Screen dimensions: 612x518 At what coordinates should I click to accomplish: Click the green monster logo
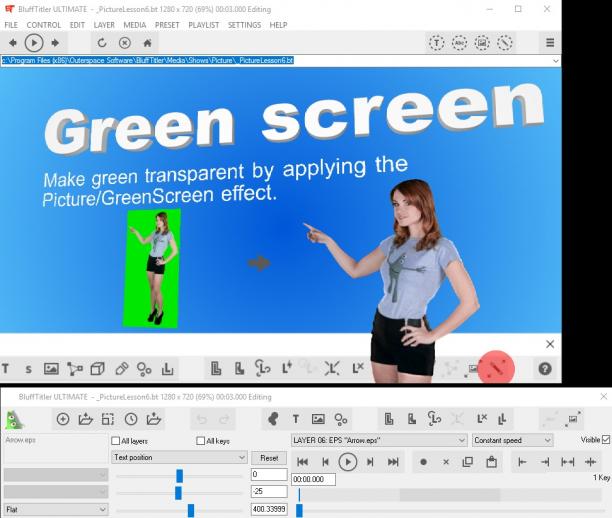click(14, 420)
